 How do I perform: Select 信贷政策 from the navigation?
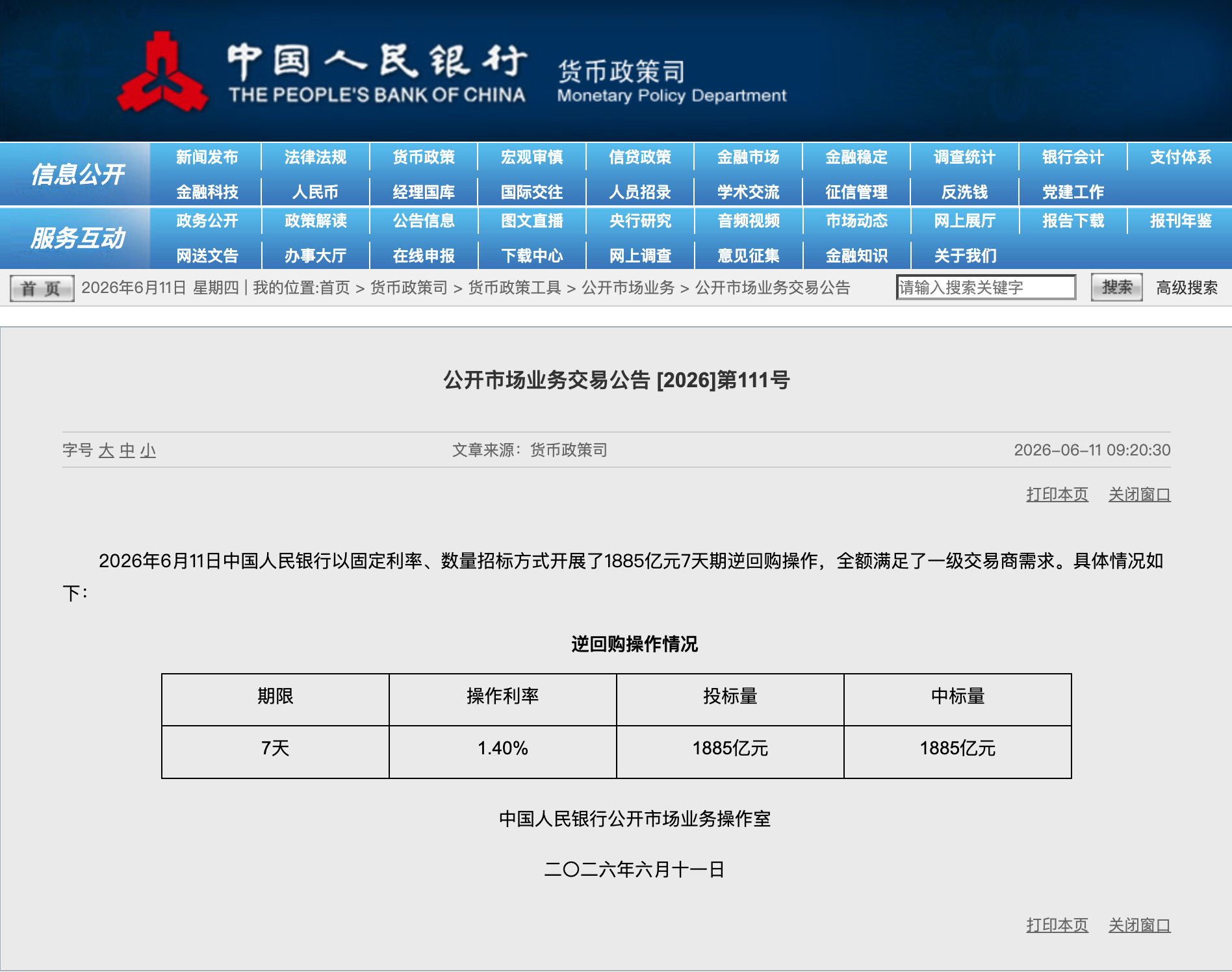(x=640, y=157)
